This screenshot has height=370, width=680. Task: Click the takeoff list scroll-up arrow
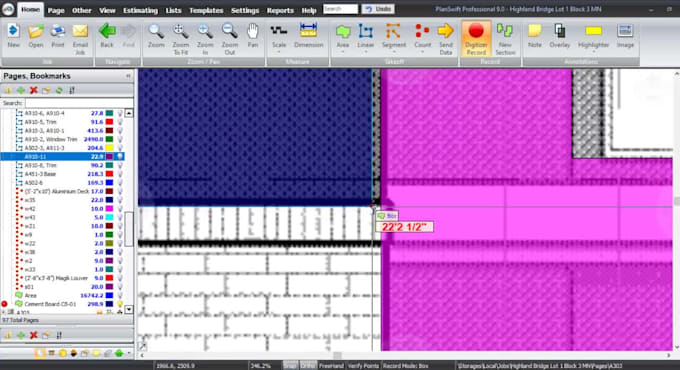pyautogui.click(x=129, y=113)
